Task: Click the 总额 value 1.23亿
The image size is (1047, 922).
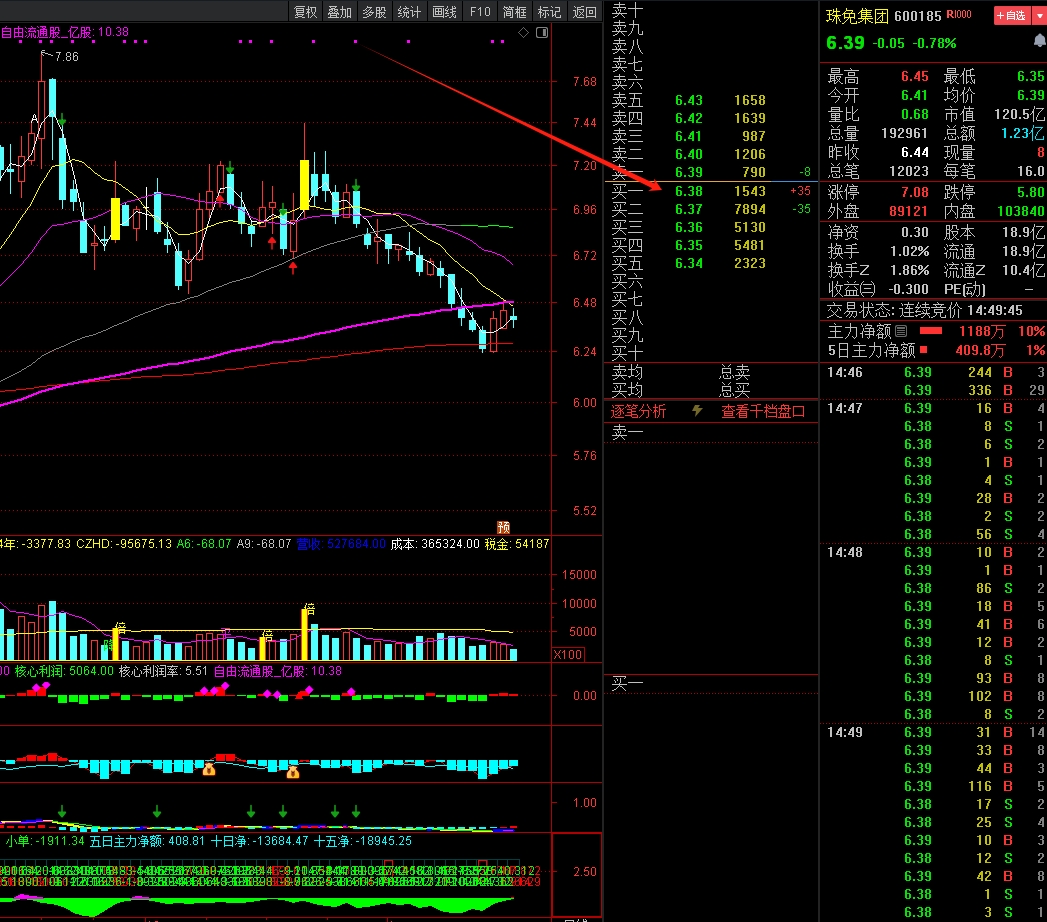Action: 1022,134
